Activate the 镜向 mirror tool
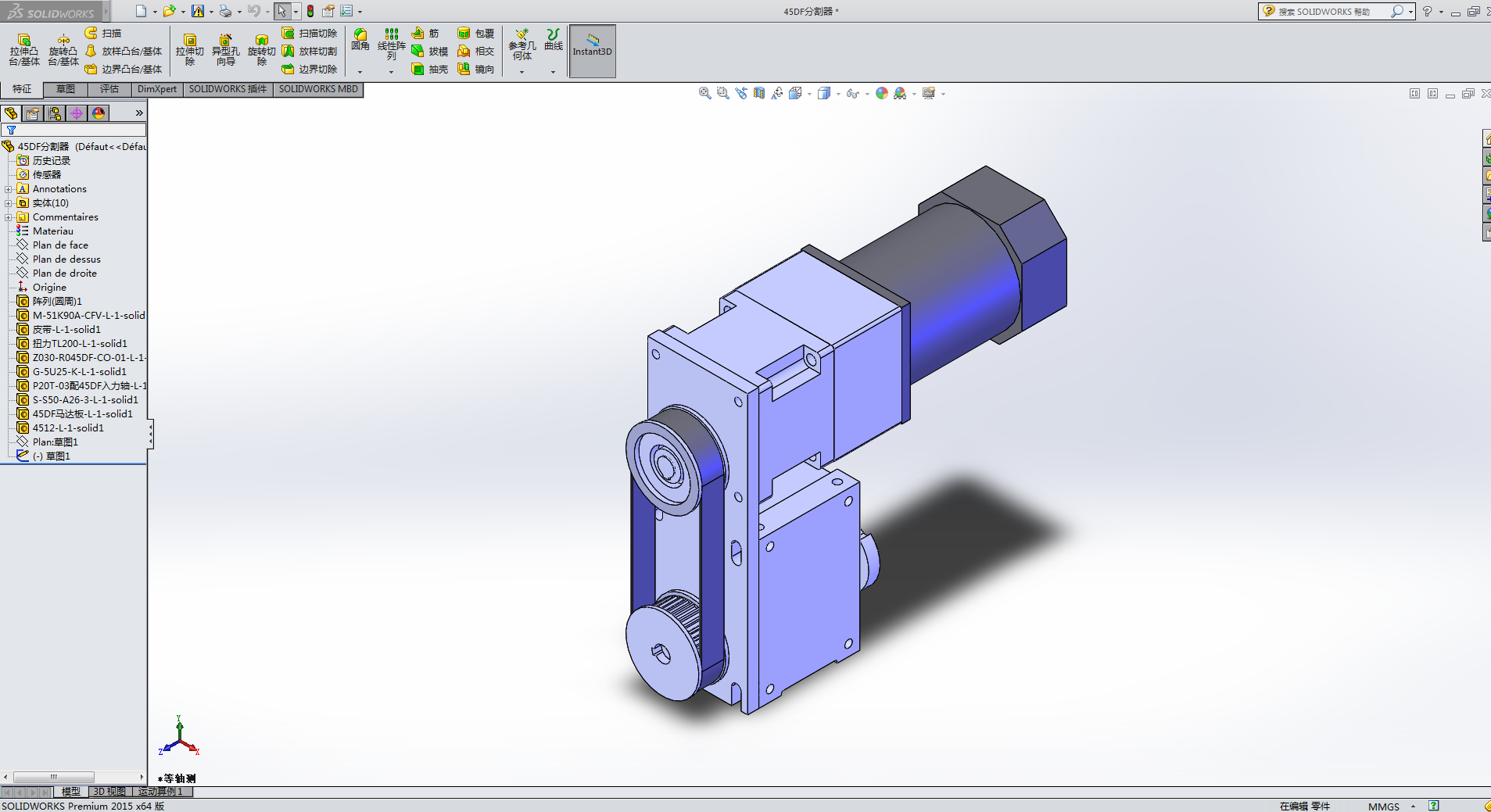The height and width of the screenshot is (812, 1491). pyautogui.click(x=476, y=69)
